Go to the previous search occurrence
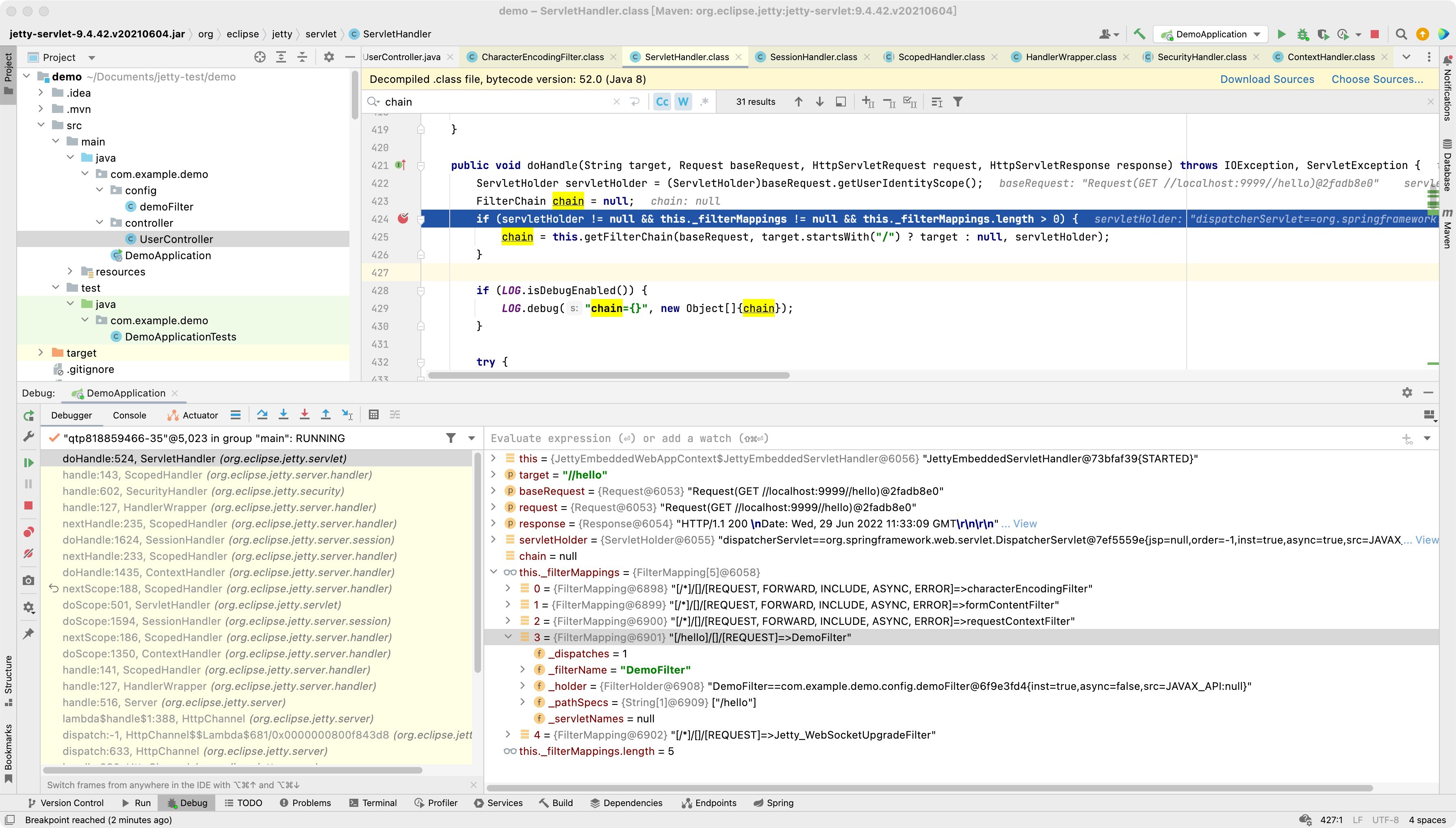This screenshot has width=1456, height=828. click(x=799, y=102)
